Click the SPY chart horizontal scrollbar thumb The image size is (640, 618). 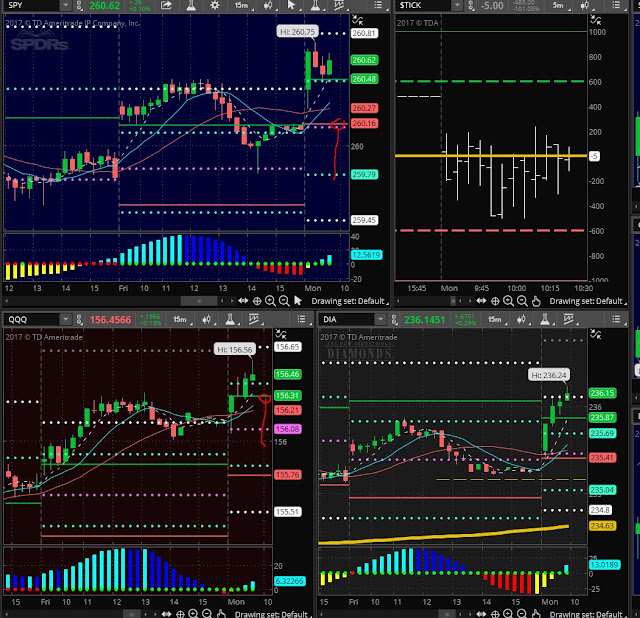coord(199,301)
